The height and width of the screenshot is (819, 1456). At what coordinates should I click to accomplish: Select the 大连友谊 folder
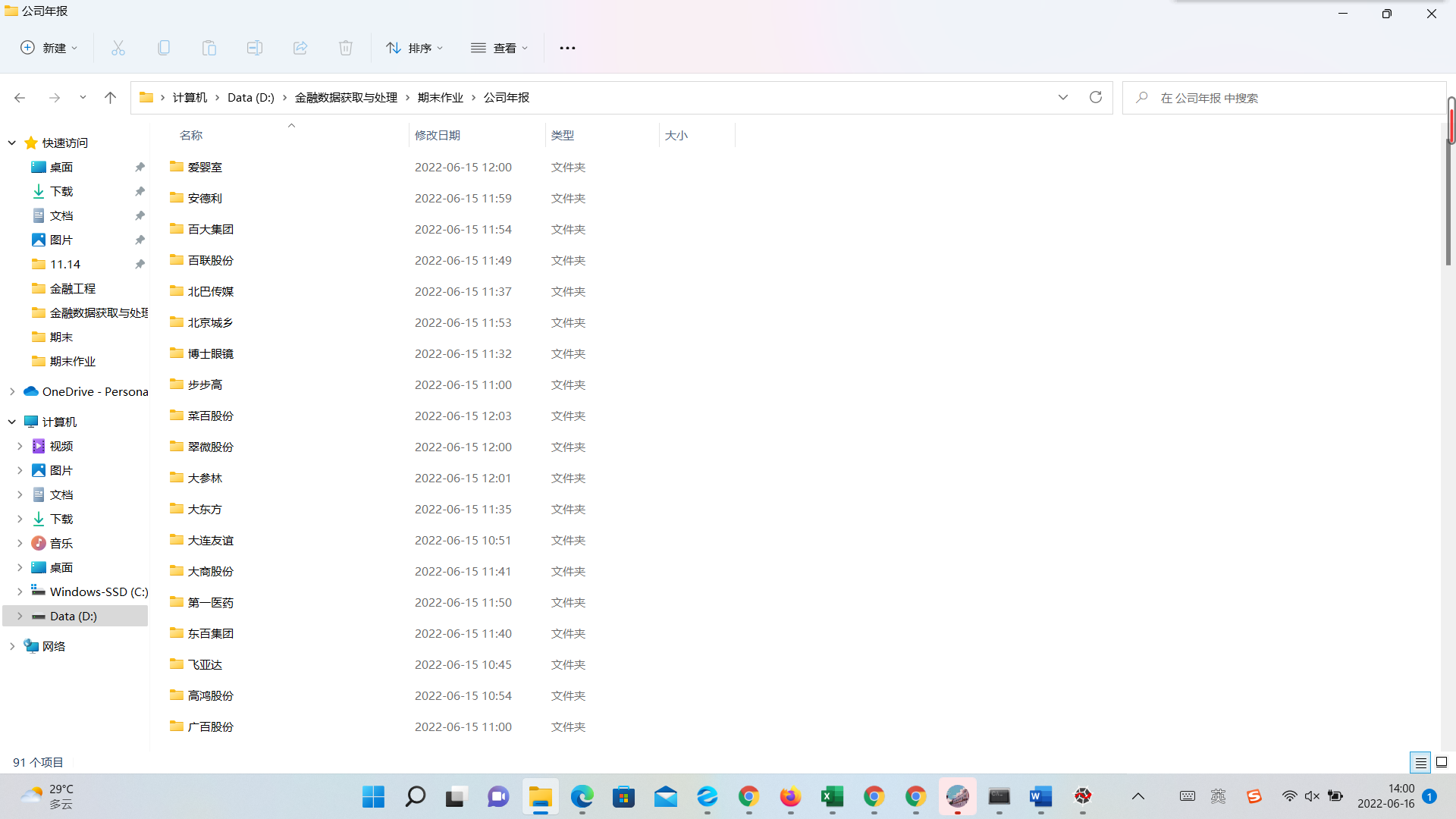coord(211,540)
